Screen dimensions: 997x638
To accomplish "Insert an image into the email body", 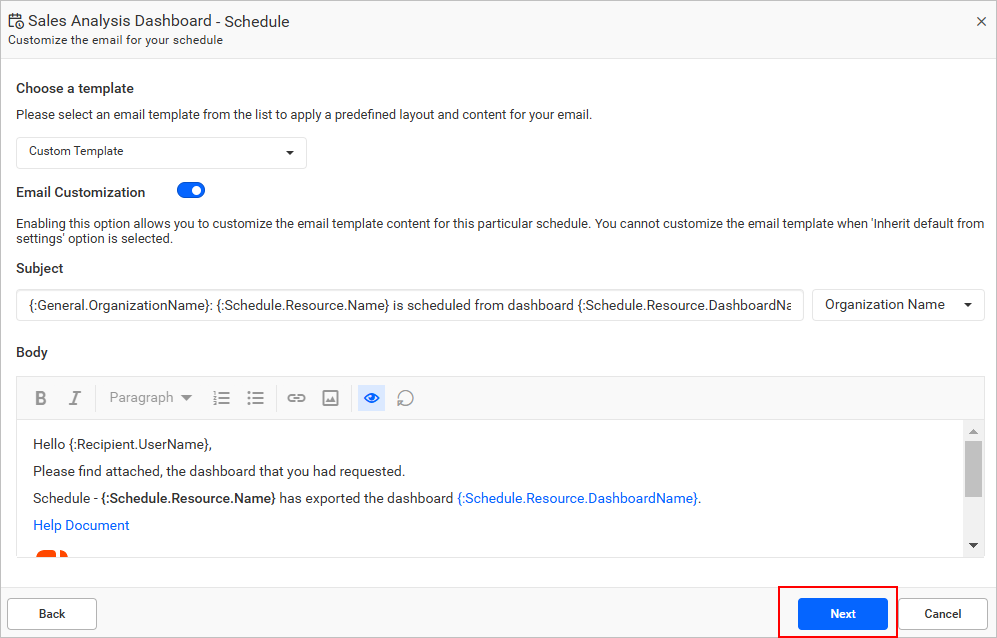I will click(330, 397).
